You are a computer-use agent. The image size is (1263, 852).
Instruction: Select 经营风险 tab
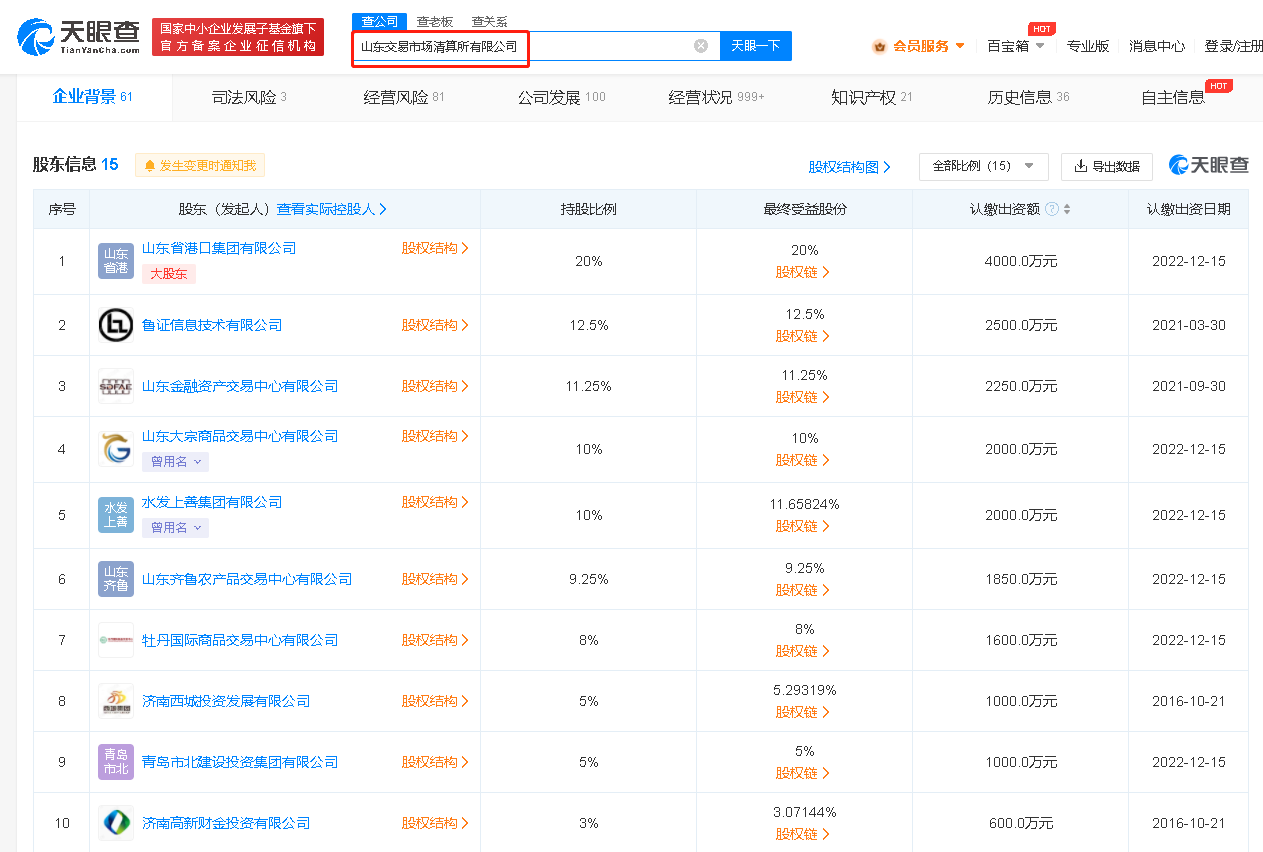point(404,97)
